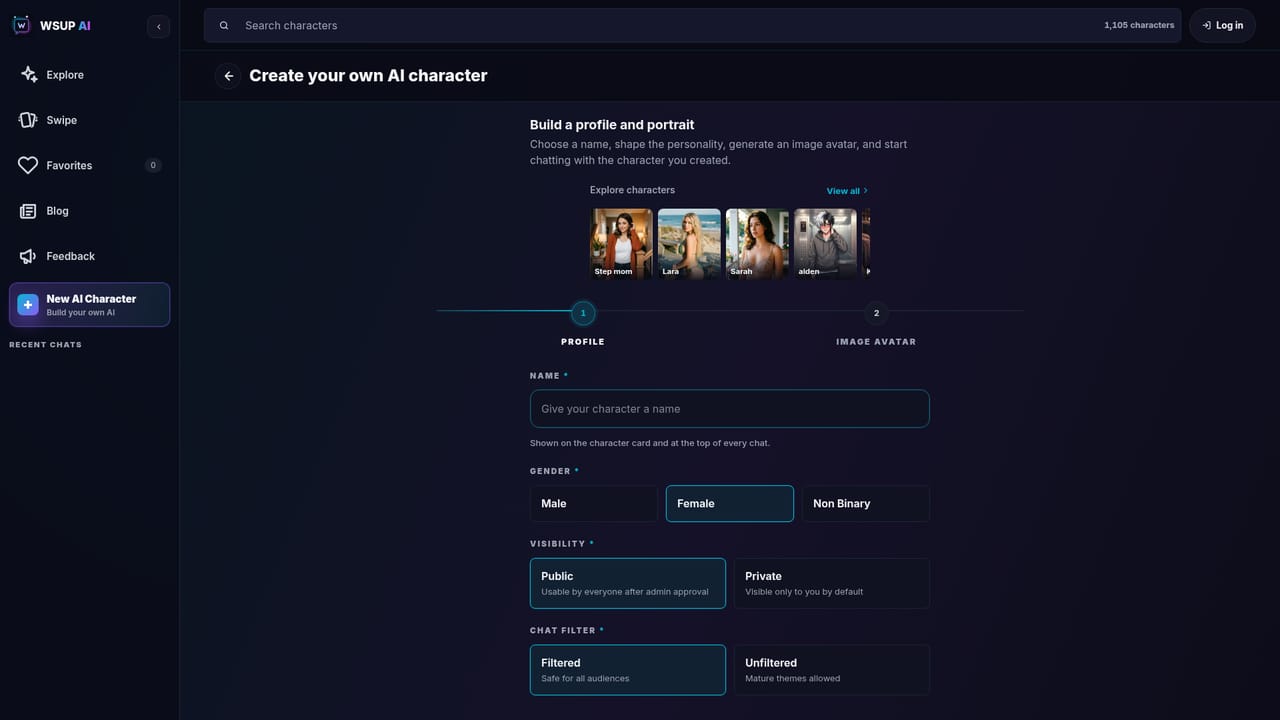Open the Explore menu item

[x=90, y=75]
